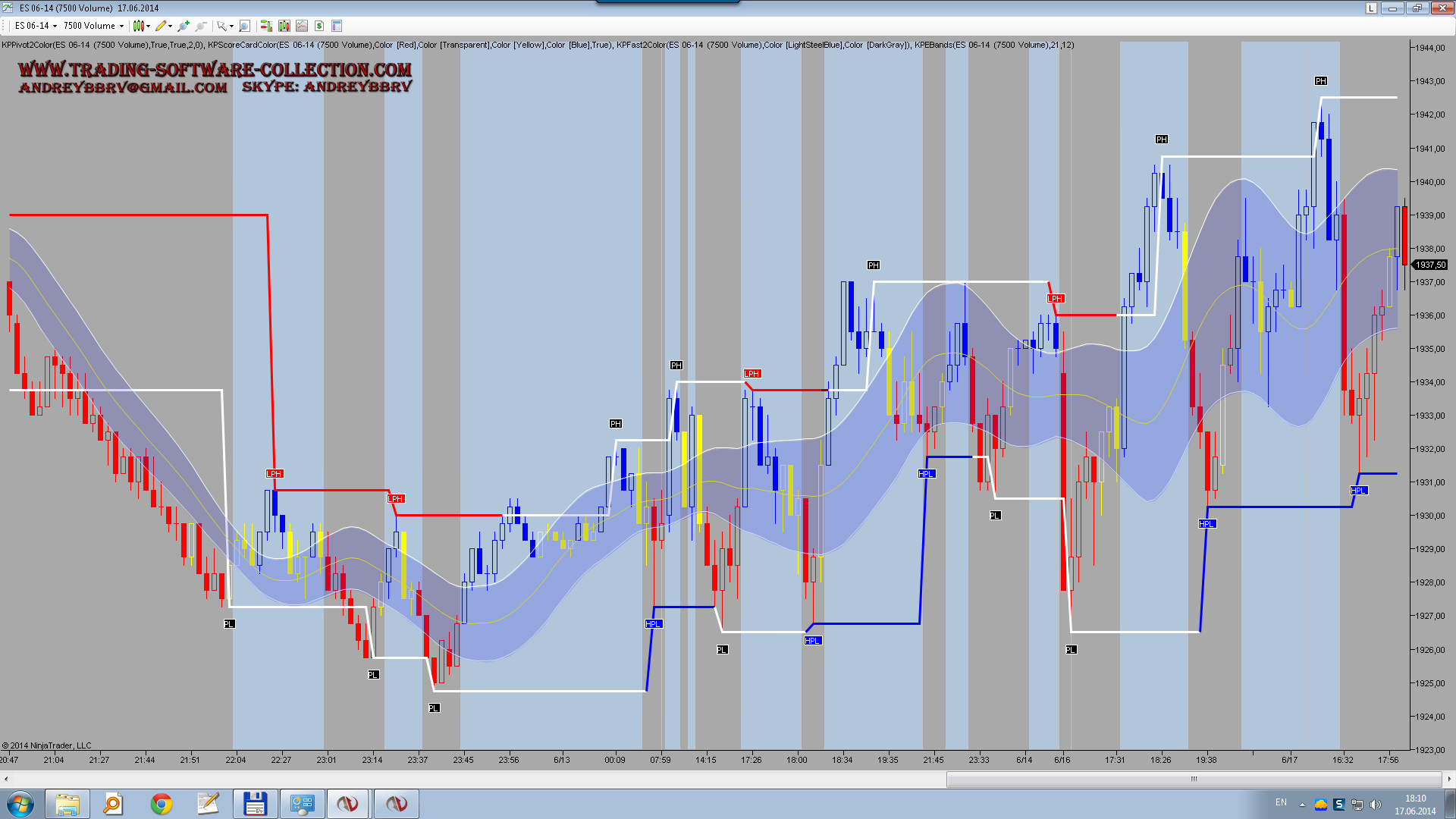This screenshot has height=819, width=1456.
Task: Click the right scroll arrow of chart
Action: (x=1449, y=779)
